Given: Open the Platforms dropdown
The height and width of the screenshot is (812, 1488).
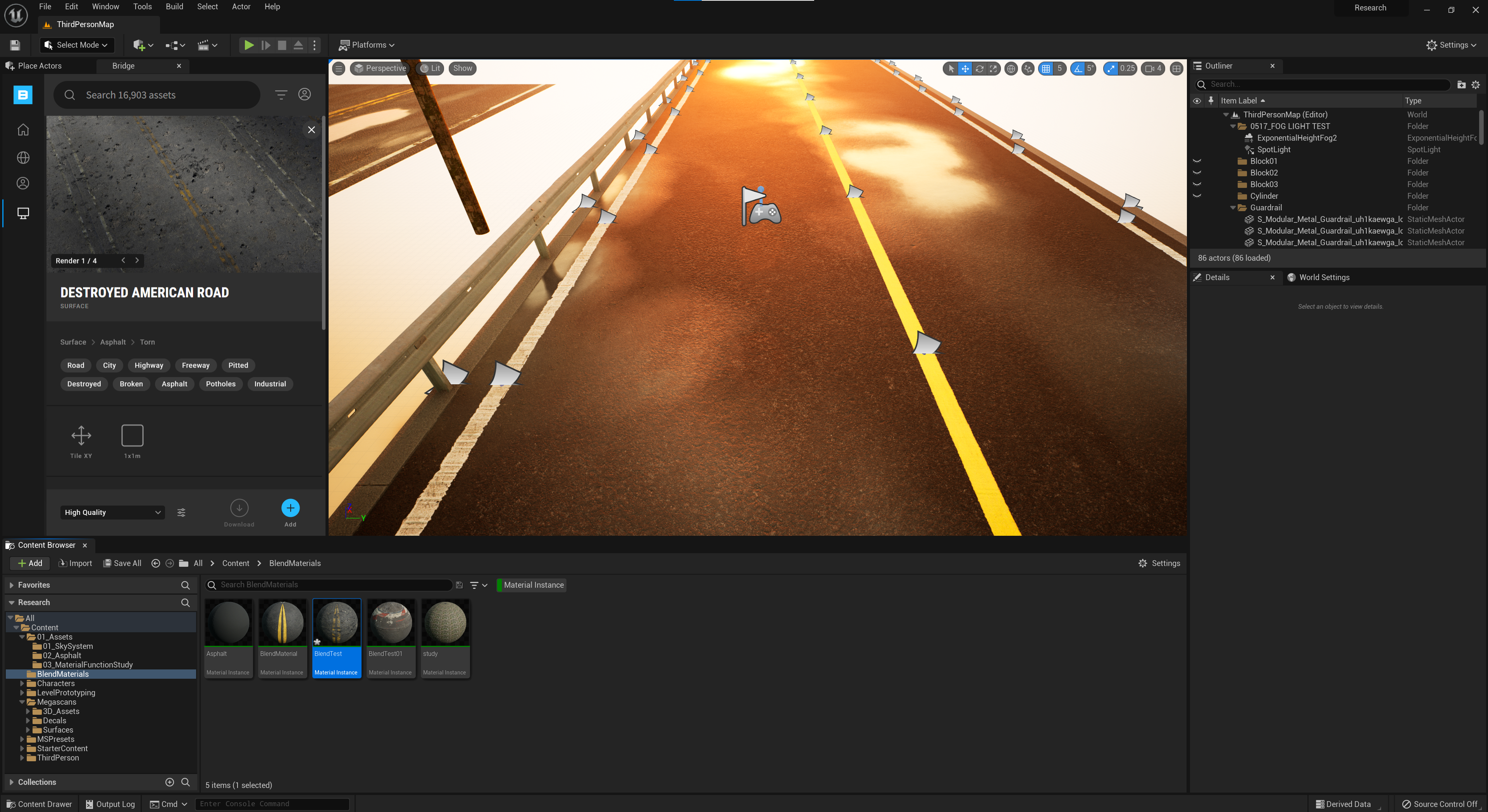Looking at the screenshot, I should pyautogui.click(x=367, y=45).
